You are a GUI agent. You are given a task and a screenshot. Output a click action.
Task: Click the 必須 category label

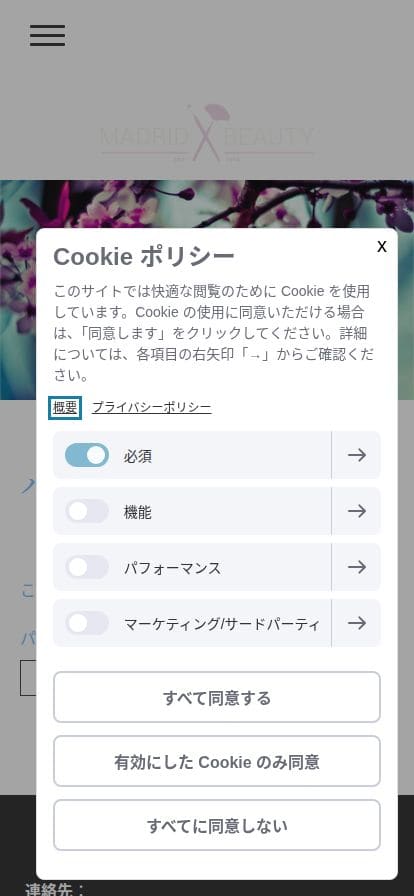pos(138,456)
